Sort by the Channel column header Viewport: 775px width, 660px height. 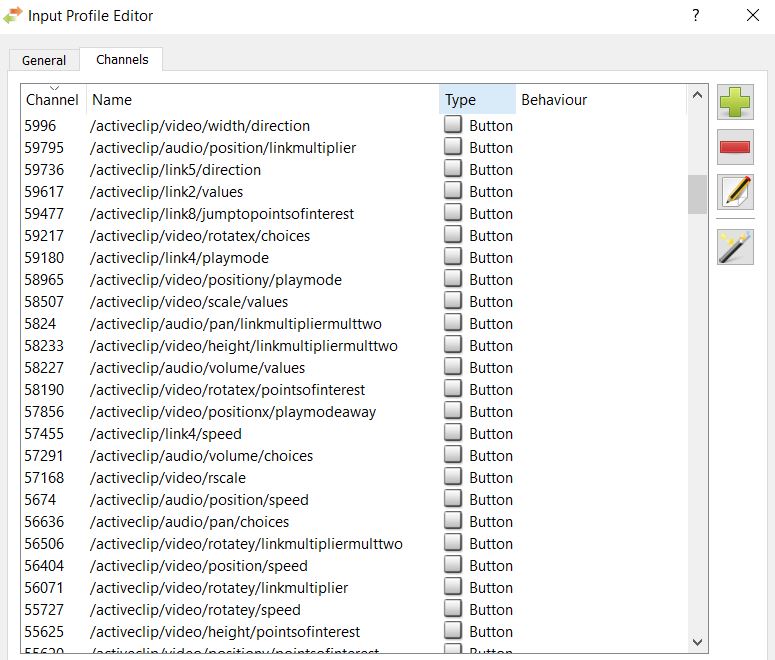[52, 100]
